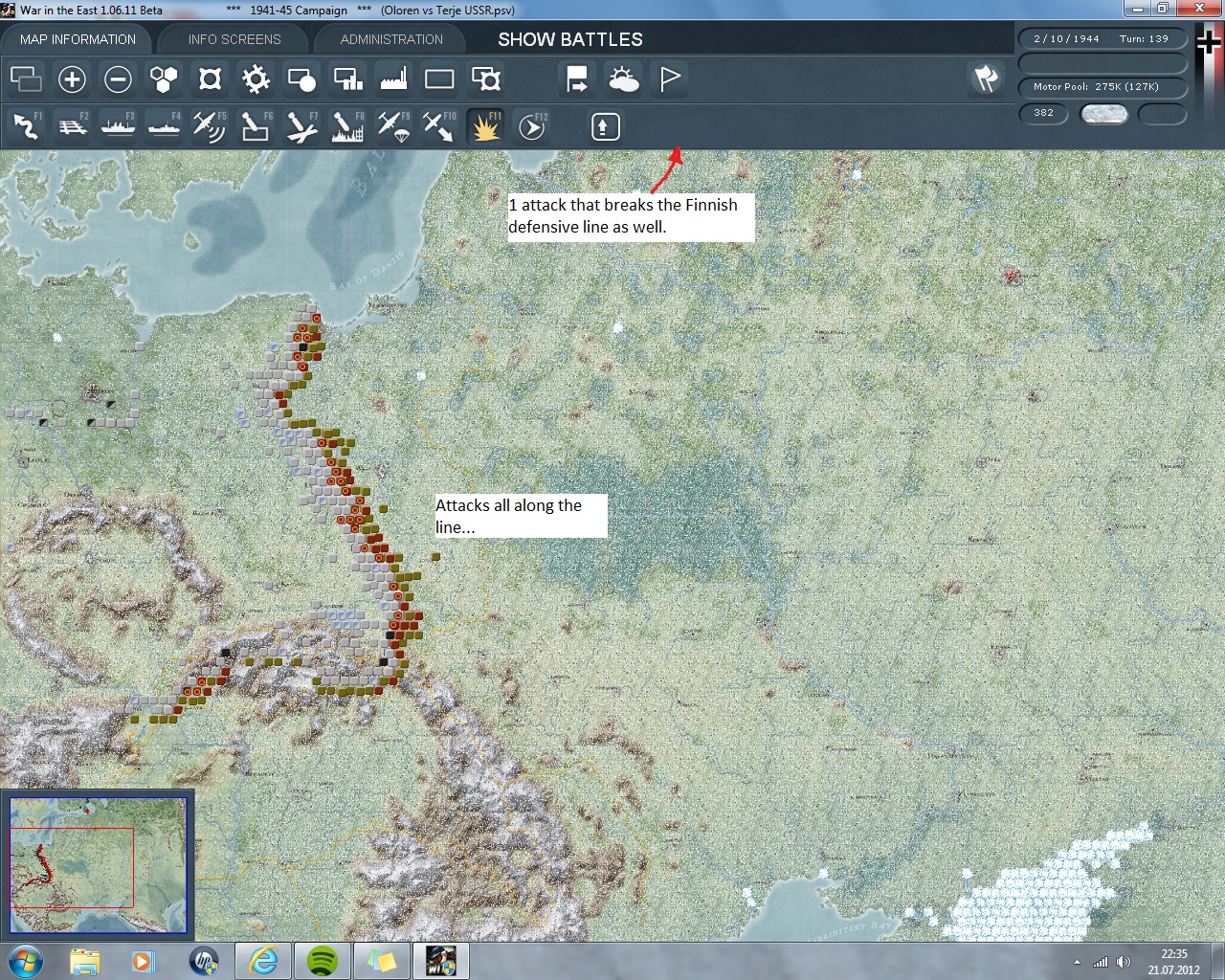Click the German cross flag emblem
1225x980 pixels.
[x=1210, y=42]
